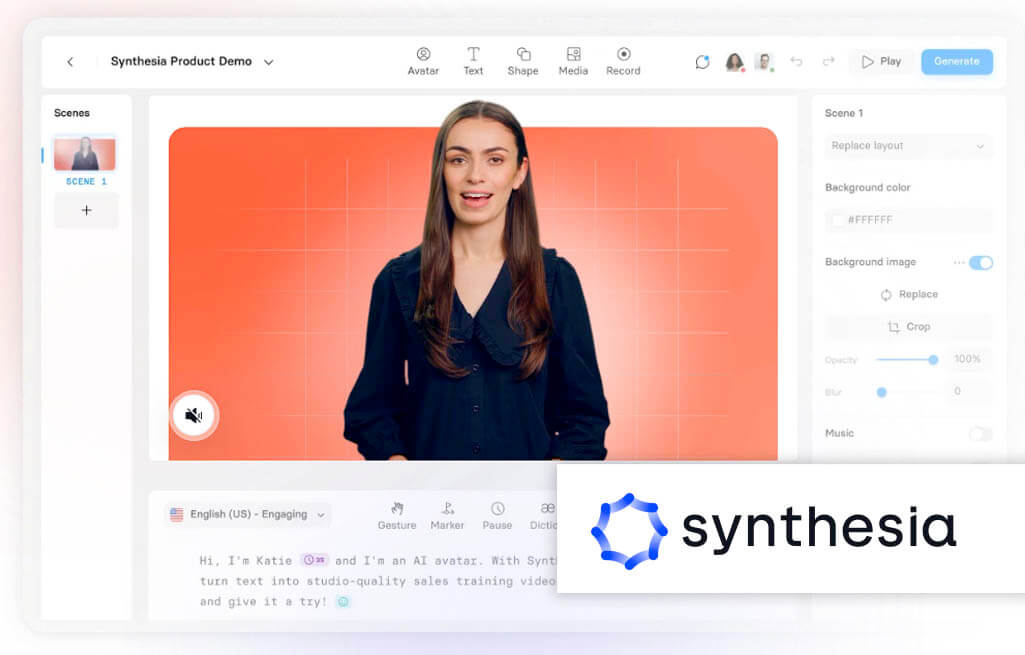Expand the Synthesia Product Demo title dropdown
Image resolution: width=1025 pixels, height=655 pixels.
pyautogui.click(x=268, y=62)
